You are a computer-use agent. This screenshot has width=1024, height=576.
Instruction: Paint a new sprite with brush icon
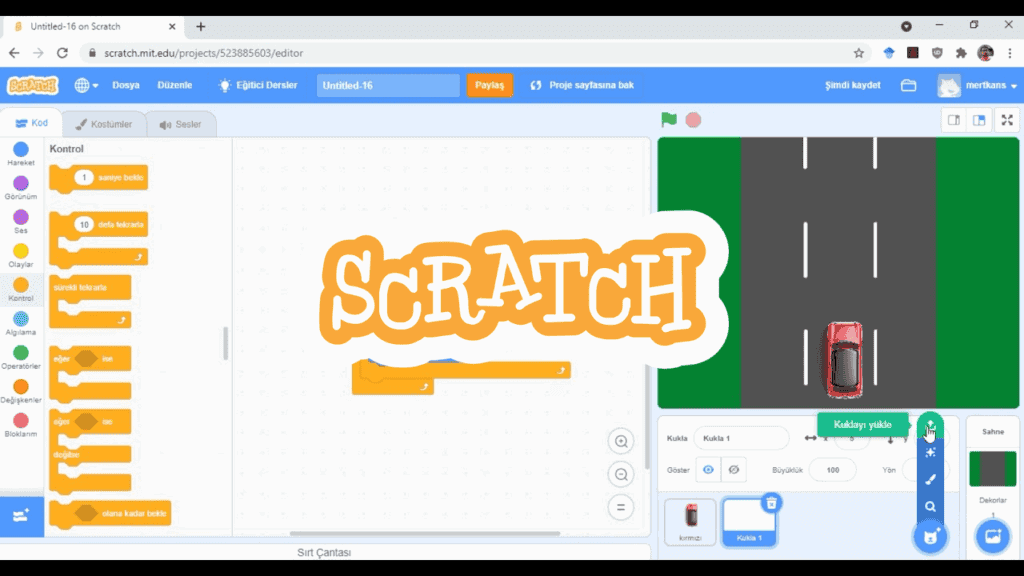point(930,479)
